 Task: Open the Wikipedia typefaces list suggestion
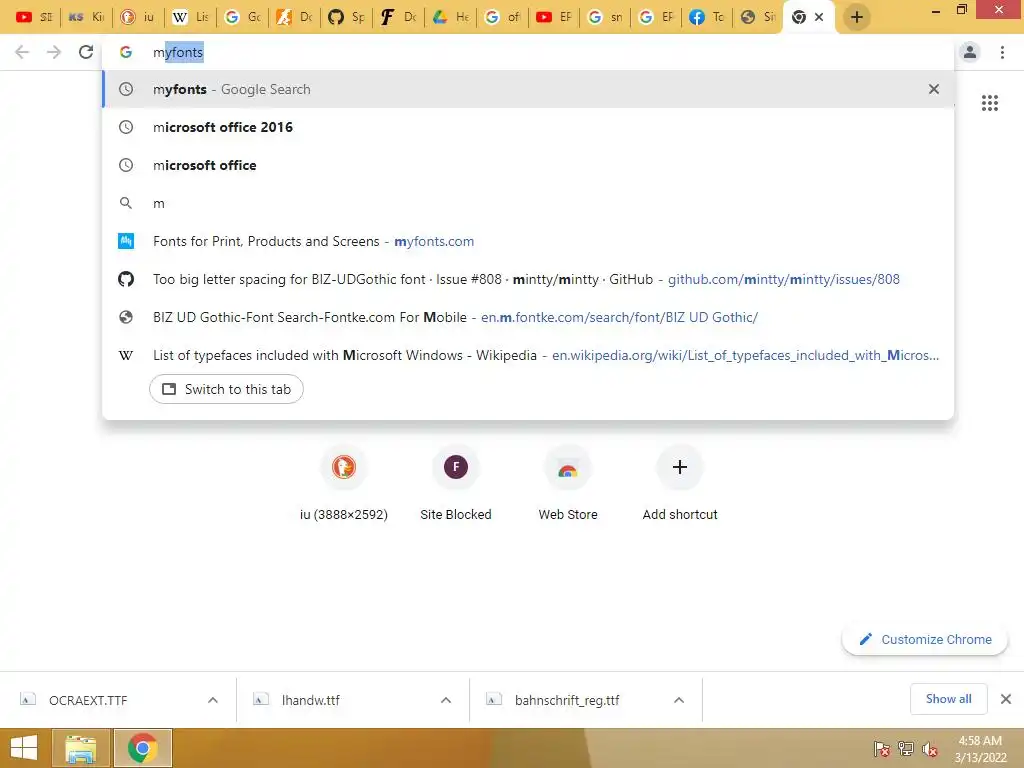[x=528, y=355]
